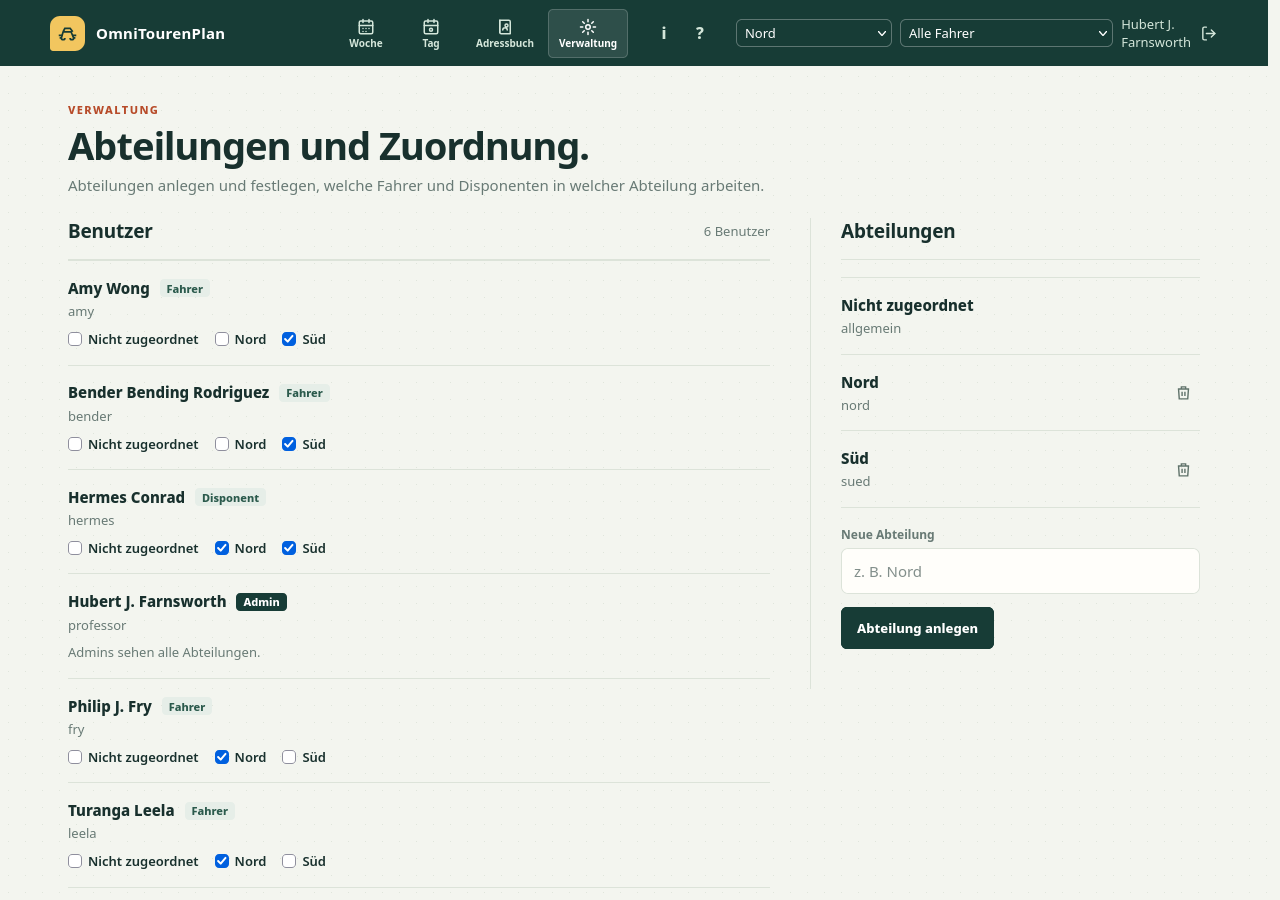Viewport: 1280px width, 900px height.
Task: Delete the Süd department with trash icon
Action: (x=1183, y=470)
